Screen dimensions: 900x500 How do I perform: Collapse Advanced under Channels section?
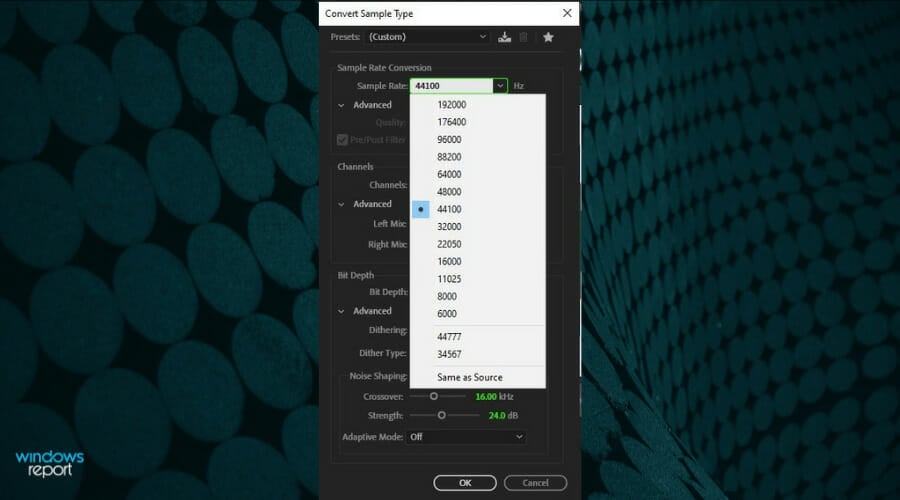pos(341,204)
